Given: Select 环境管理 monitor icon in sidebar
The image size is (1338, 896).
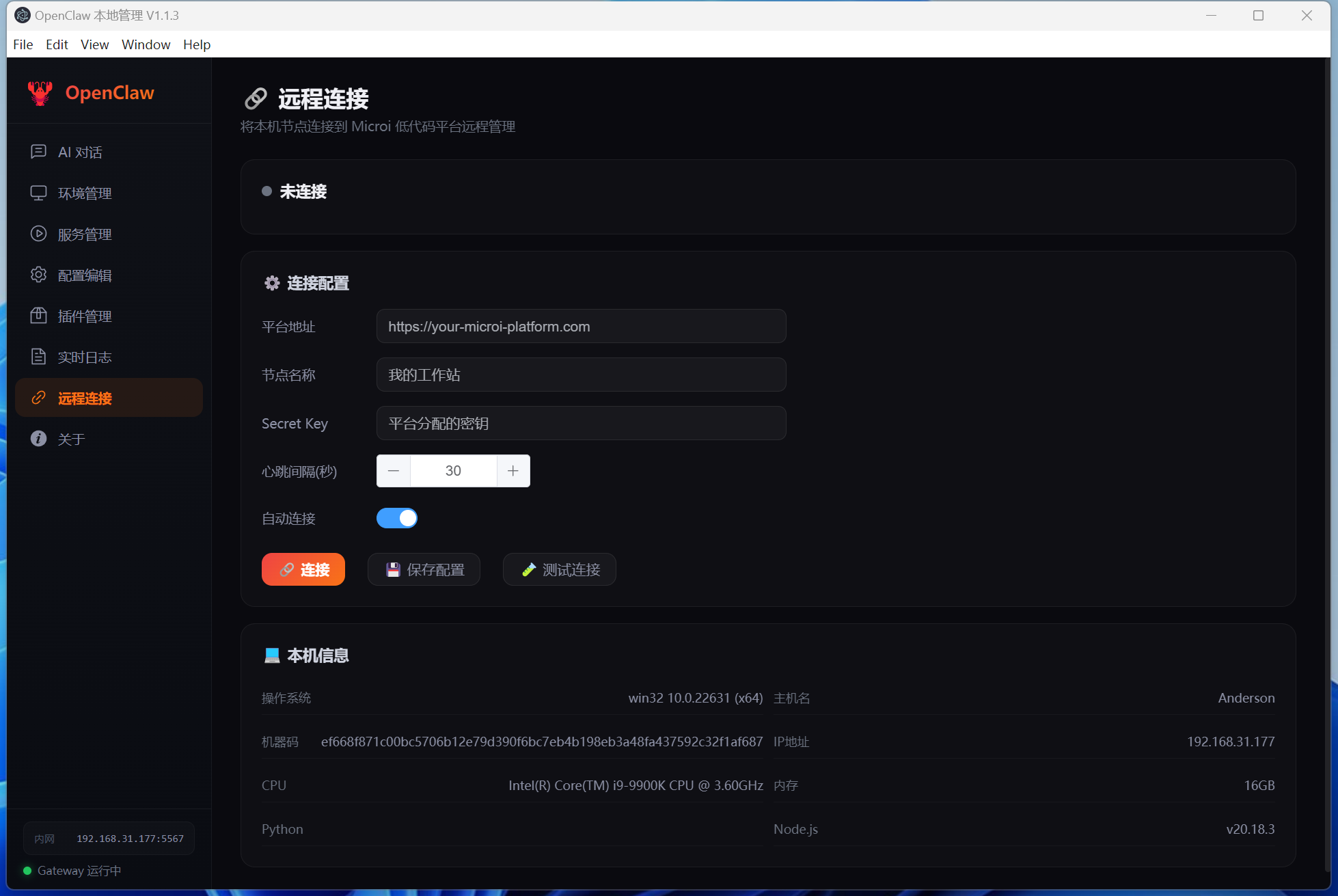Looking at the screenshot, I should [38, 193].
